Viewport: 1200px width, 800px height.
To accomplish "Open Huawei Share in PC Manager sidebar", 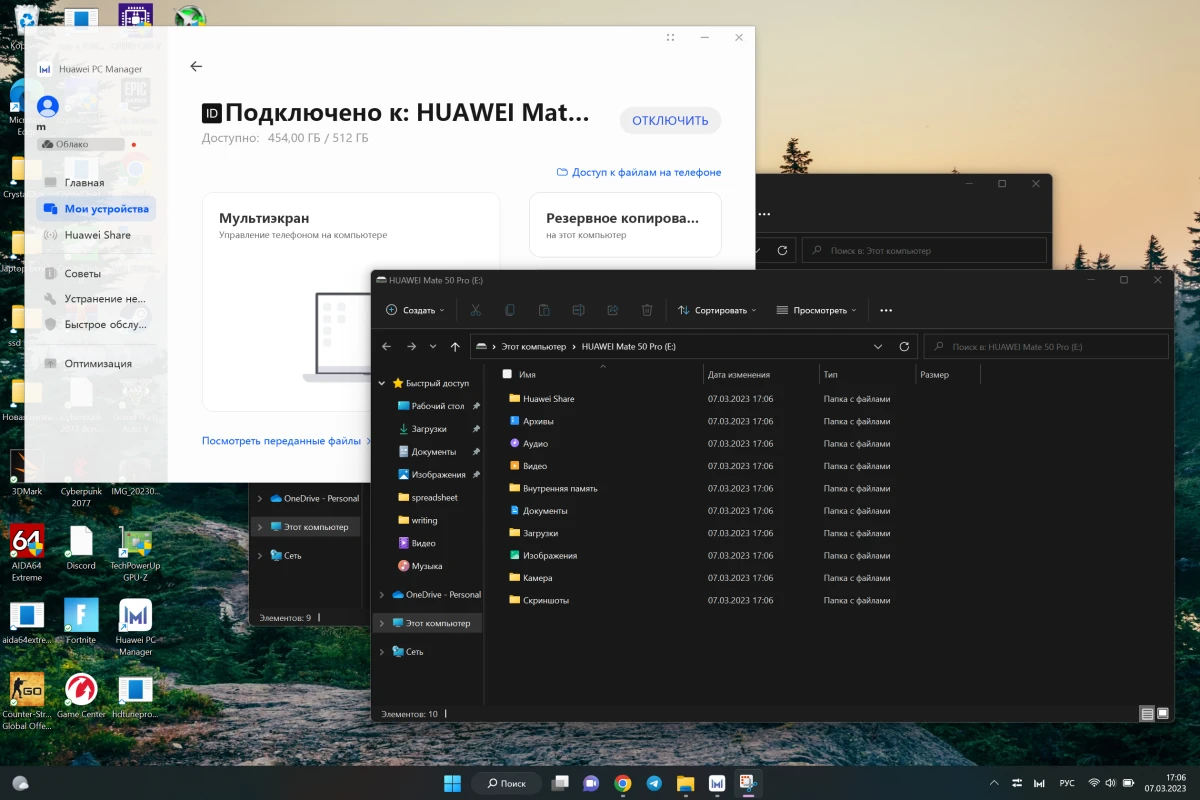I will [96, 235].
